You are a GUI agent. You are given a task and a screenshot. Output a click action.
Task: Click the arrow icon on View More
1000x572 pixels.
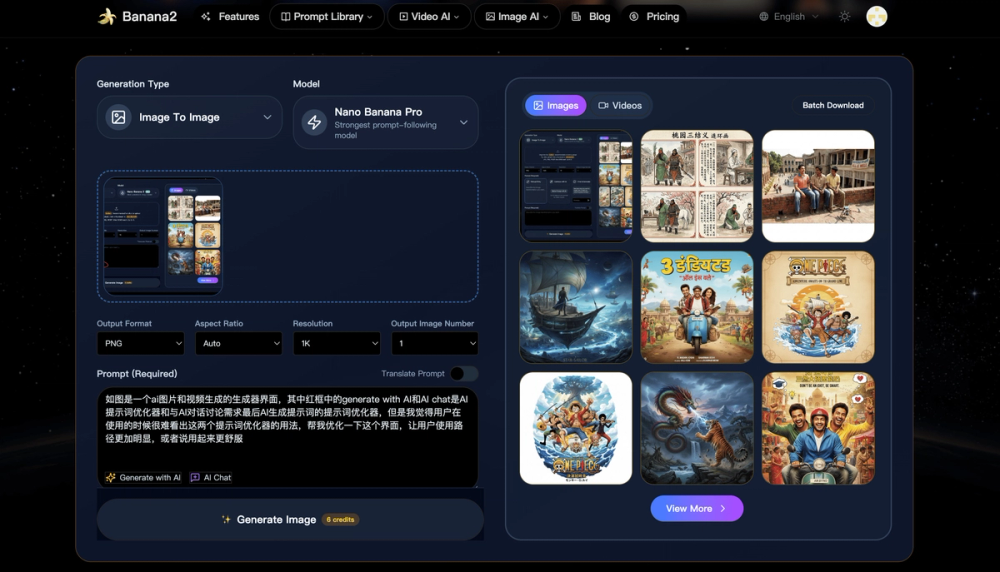coord(723,509)
